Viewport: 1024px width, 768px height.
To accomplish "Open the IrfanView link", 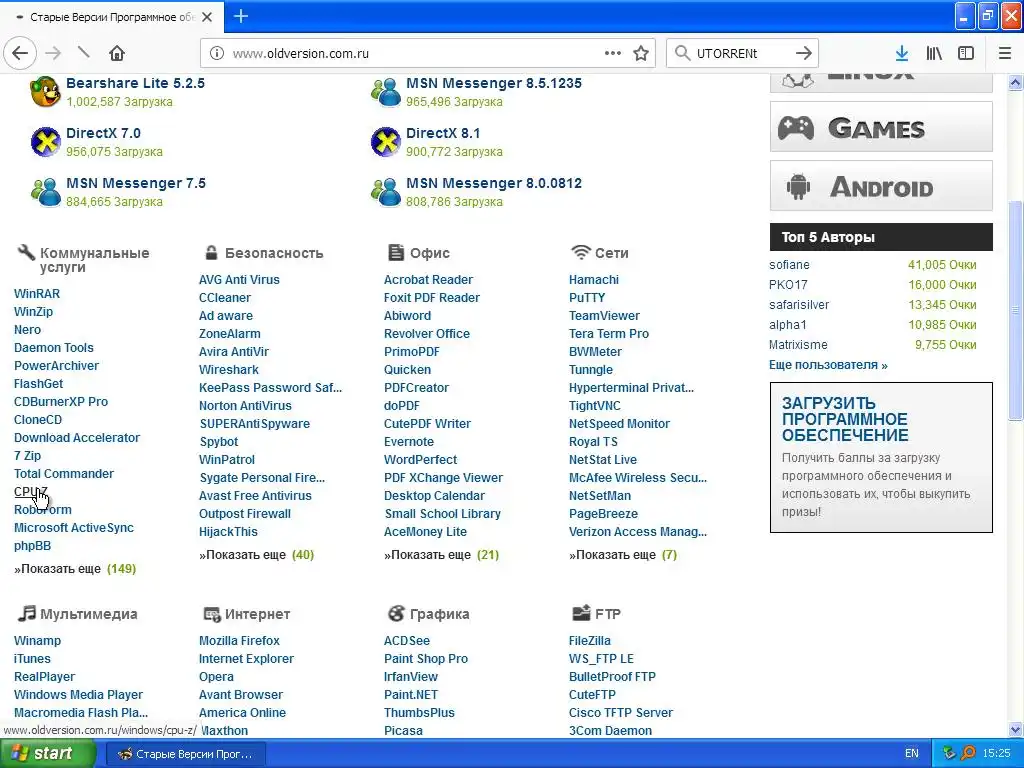I will click(x=411, y=677).
